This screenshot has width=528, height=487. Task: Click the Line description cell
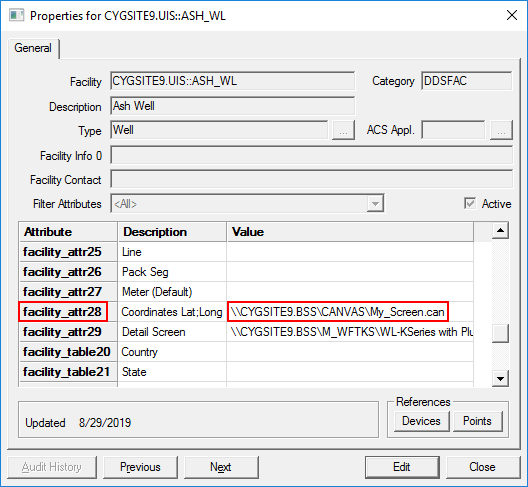(x=172, y=252)
